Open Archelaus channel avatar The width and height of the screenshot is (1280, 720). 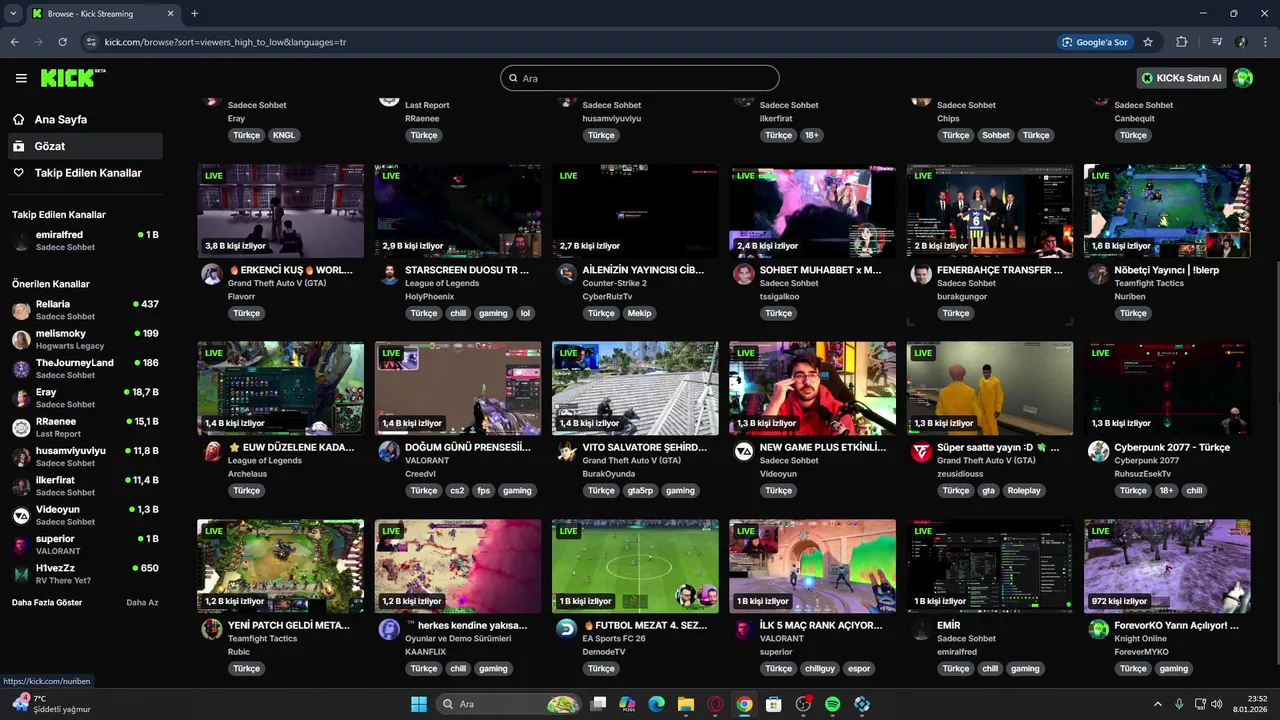pos(211,451)
